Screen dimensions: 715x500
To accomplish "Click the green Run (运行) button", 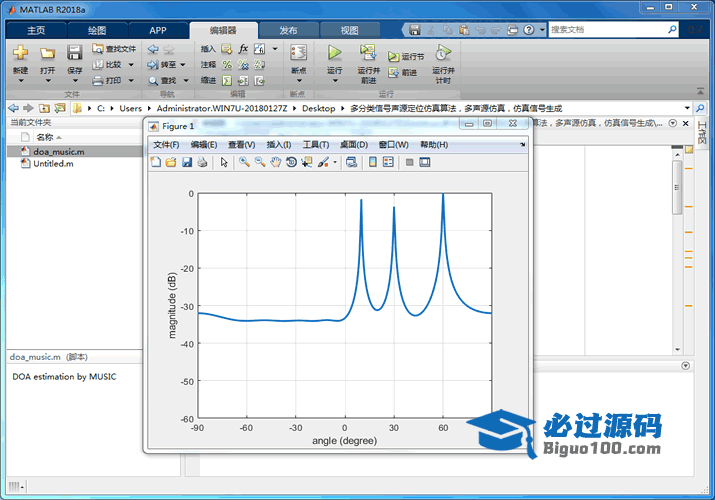I will [x=334, y=53].
